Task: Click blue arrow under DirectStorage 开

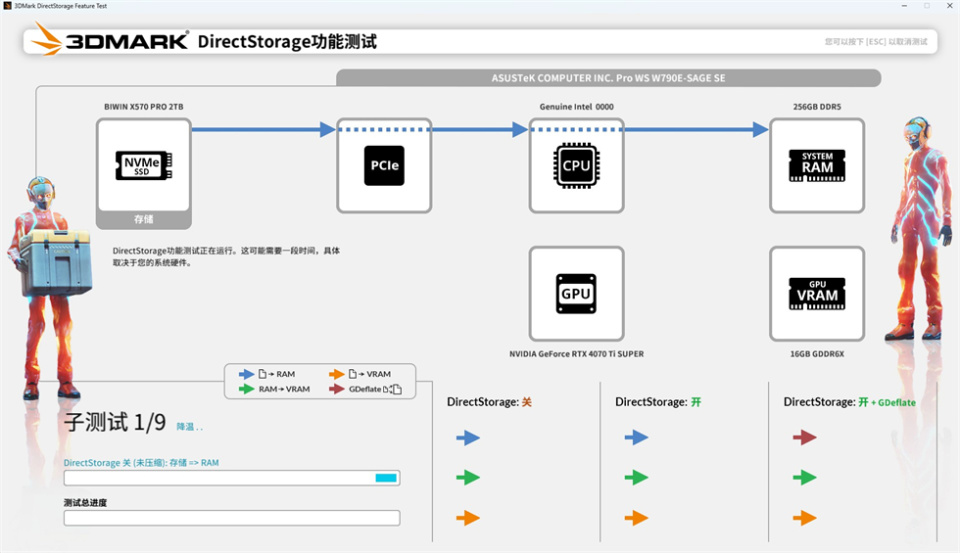Action: pyautogui.click(x=636, y=437)
